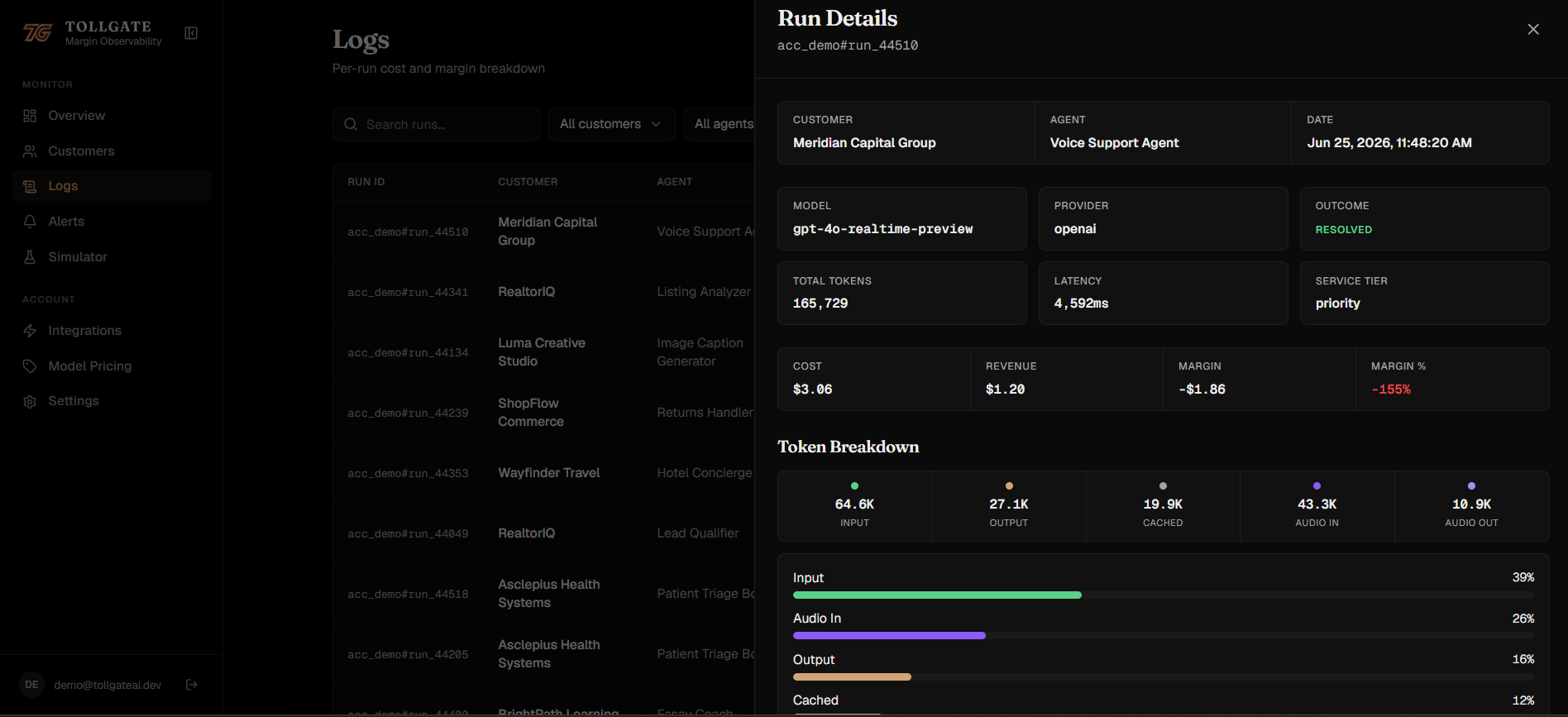
Task: Click the Customers people icon
Action: (x=30, y=151)
